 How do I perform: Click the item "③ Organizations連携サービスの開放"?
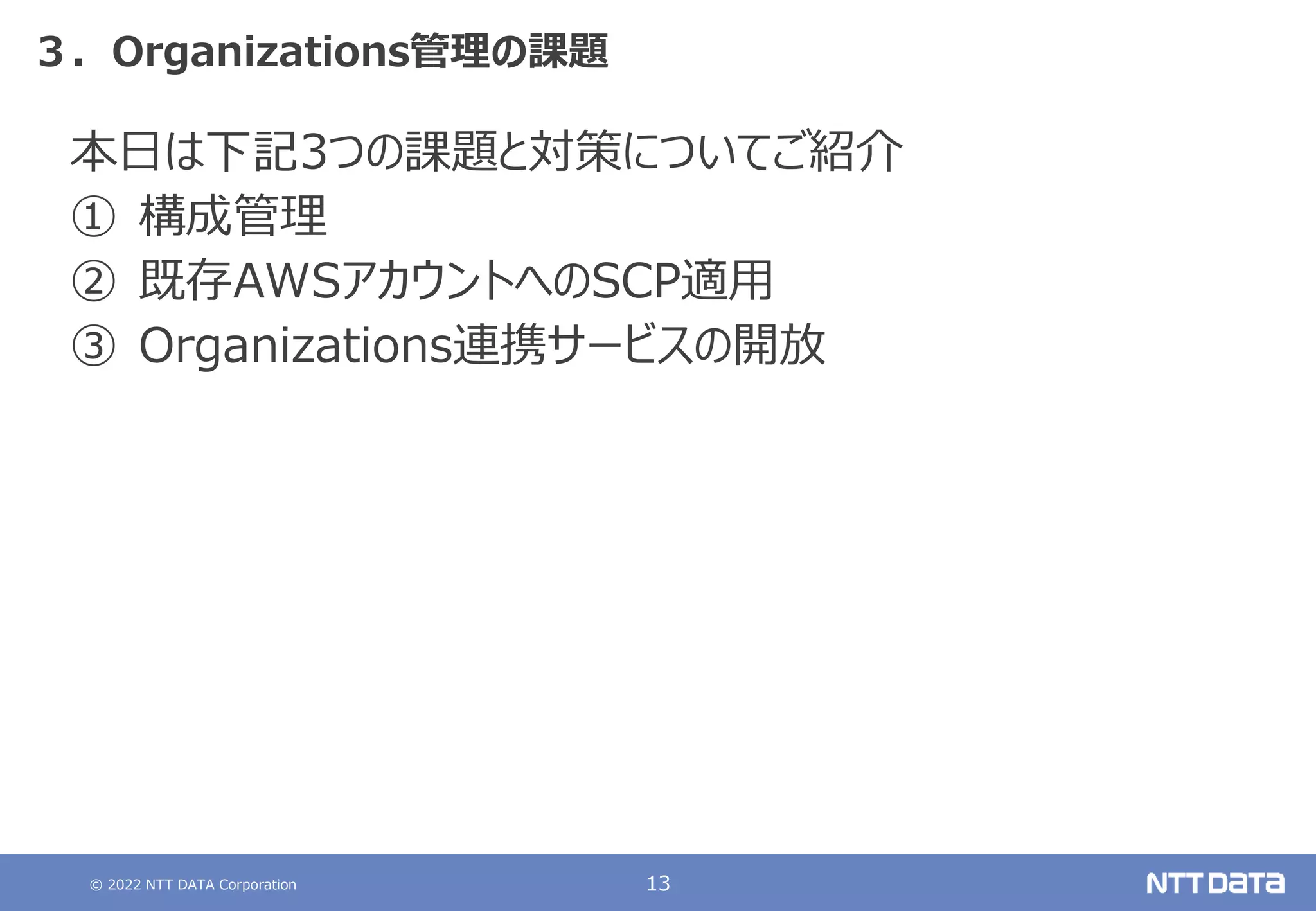(448, 345)
